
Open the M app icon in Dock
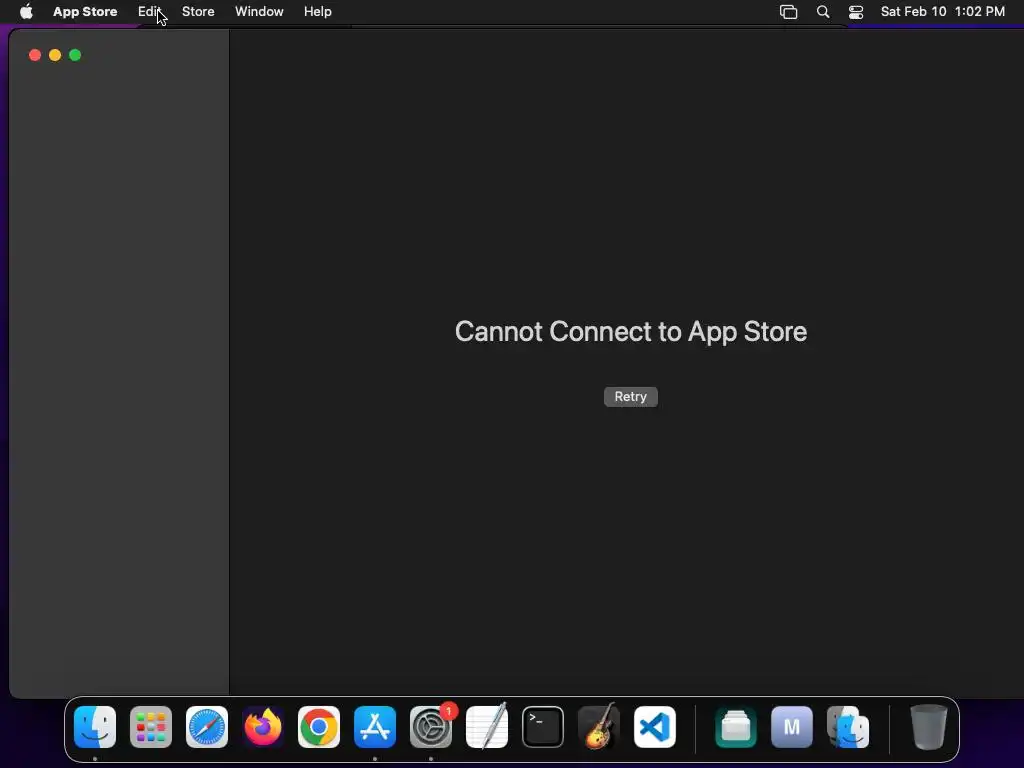click(792, 727)
